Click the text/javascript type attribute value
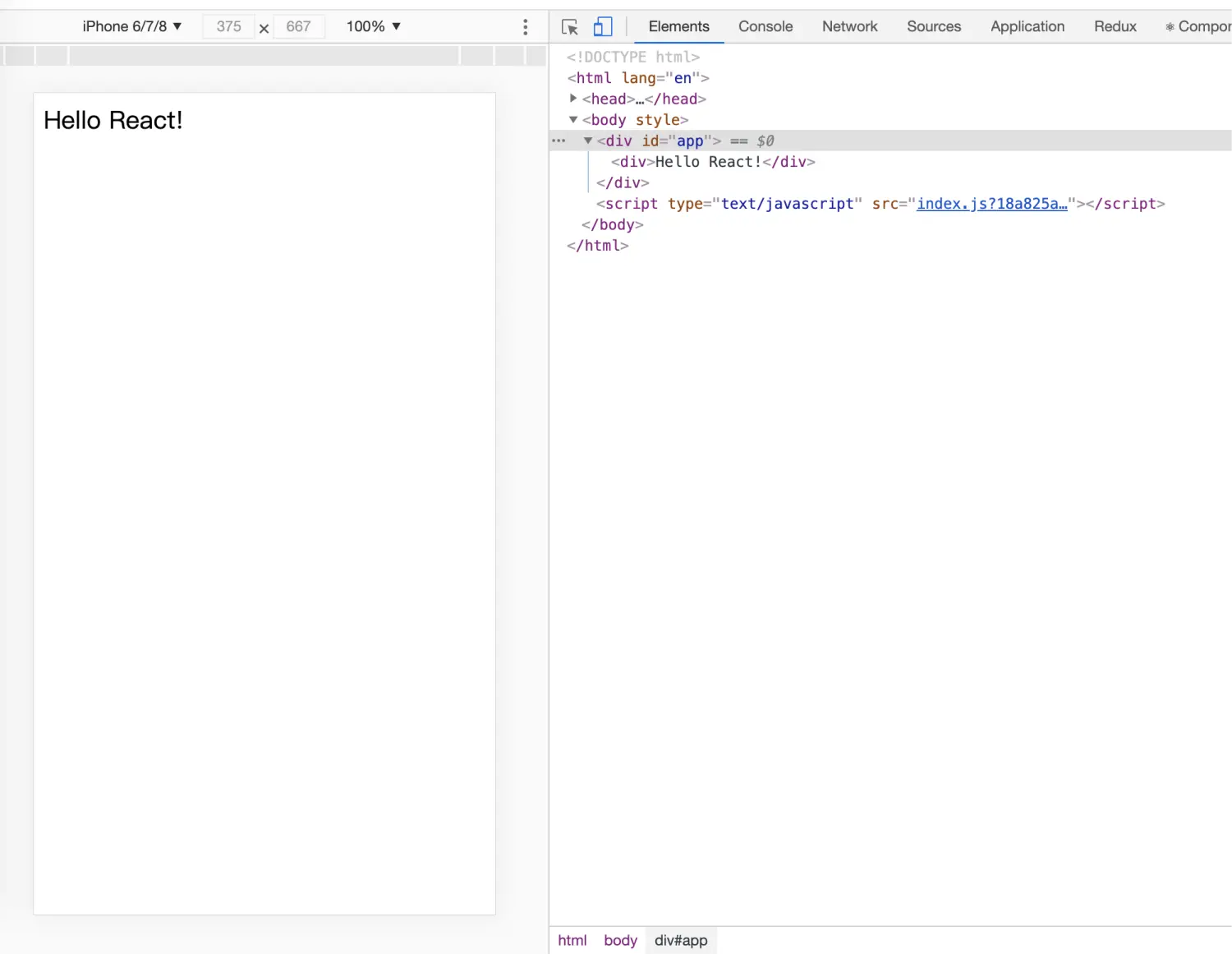 coord(787,204)
